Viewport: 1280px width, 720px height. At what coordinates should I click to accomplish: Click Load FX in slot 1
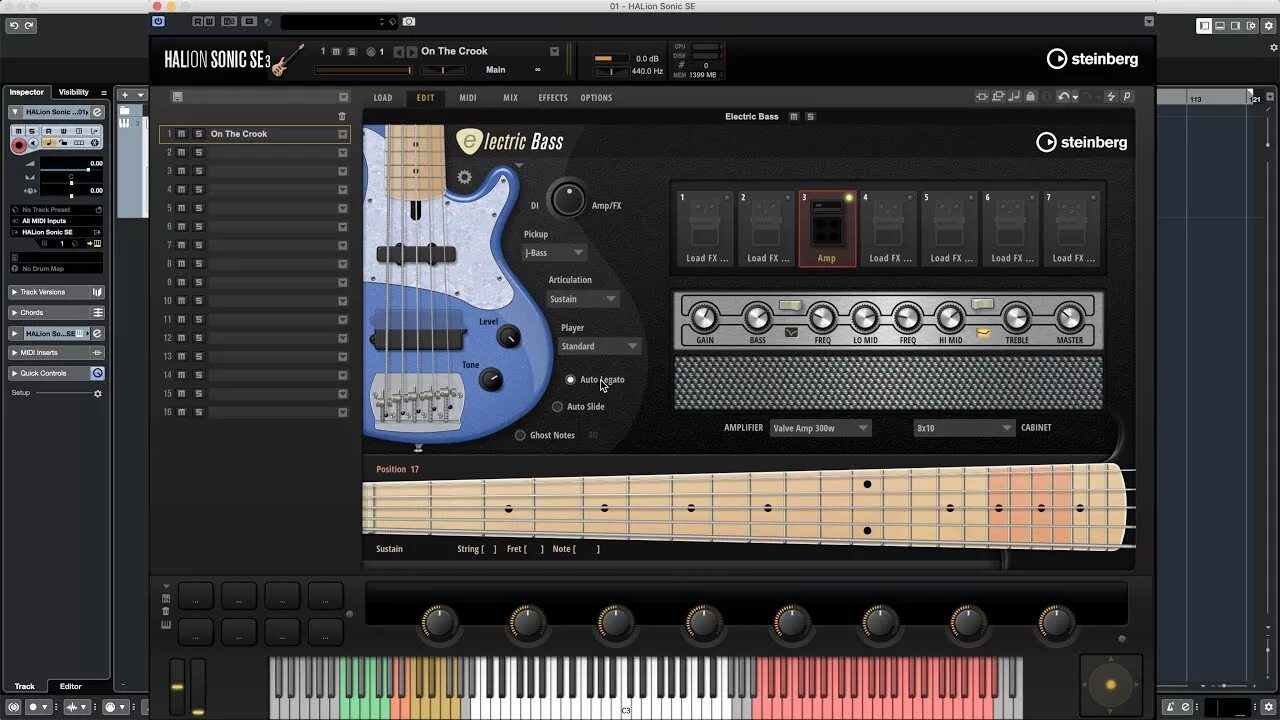pos(704,257)
